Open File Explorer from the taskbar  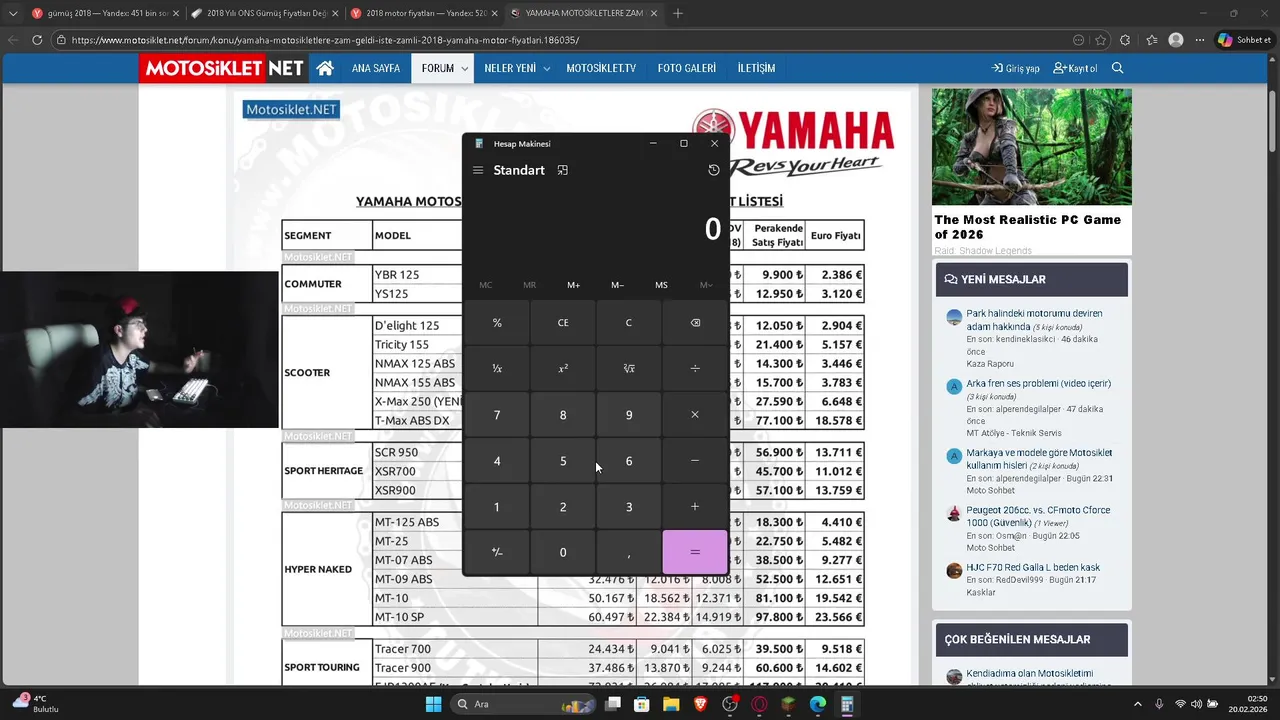point(671,704)
